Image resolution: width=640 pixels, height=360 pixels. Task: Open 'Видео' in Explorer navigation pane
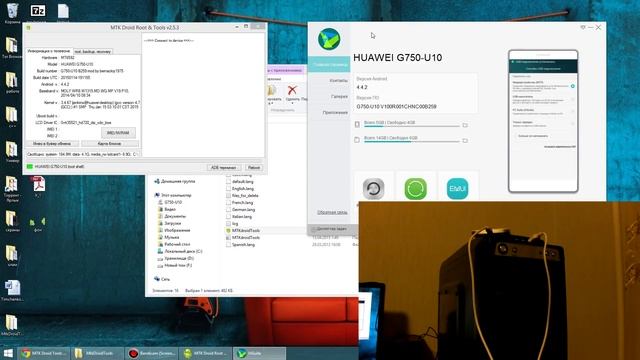pyautogui.click(x=167, y=209)
